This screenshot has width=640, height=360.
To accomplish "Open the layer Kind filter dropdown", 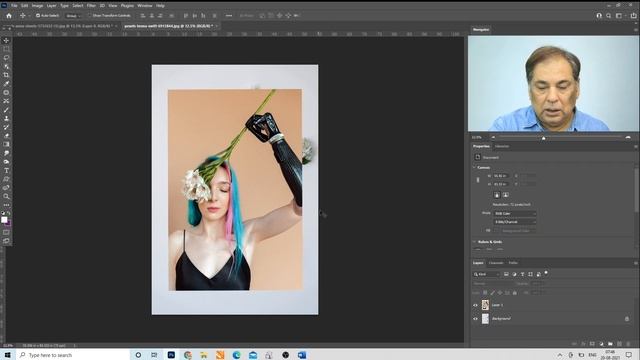I will point(487,274).
